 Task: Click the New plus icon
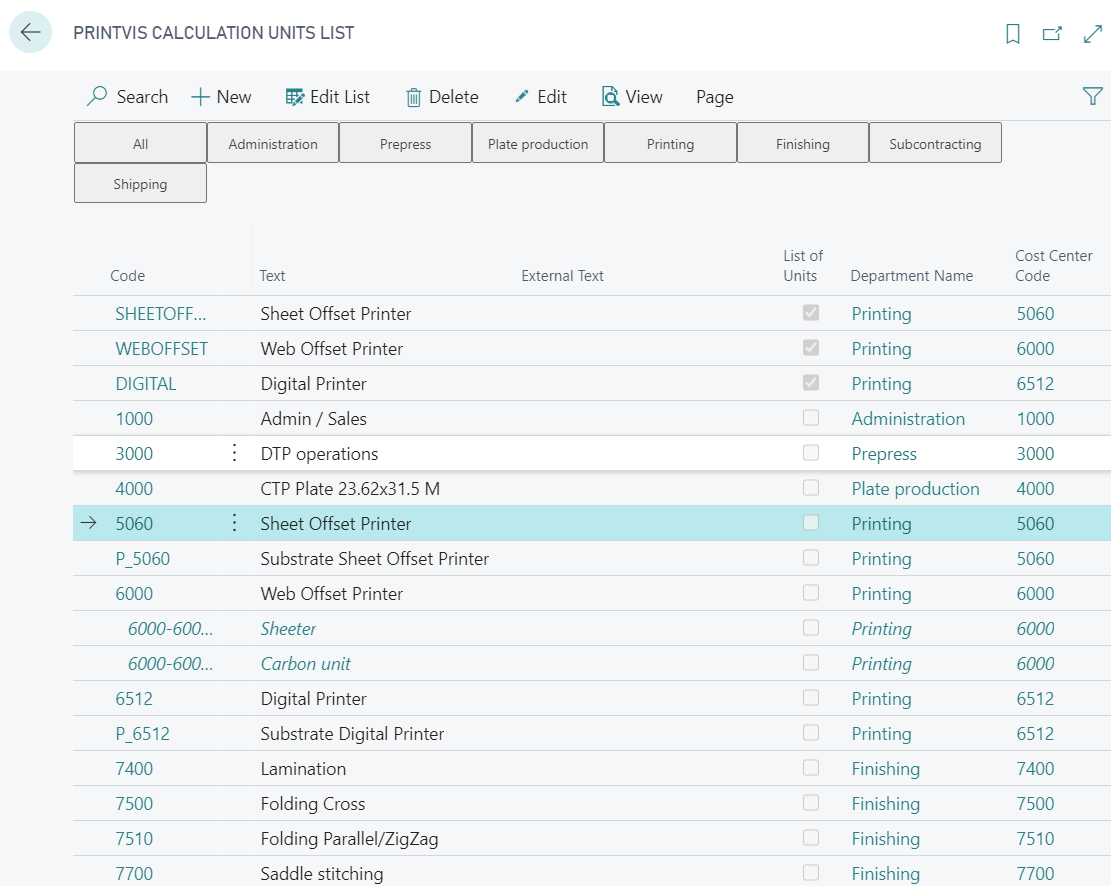pos(201,97)
